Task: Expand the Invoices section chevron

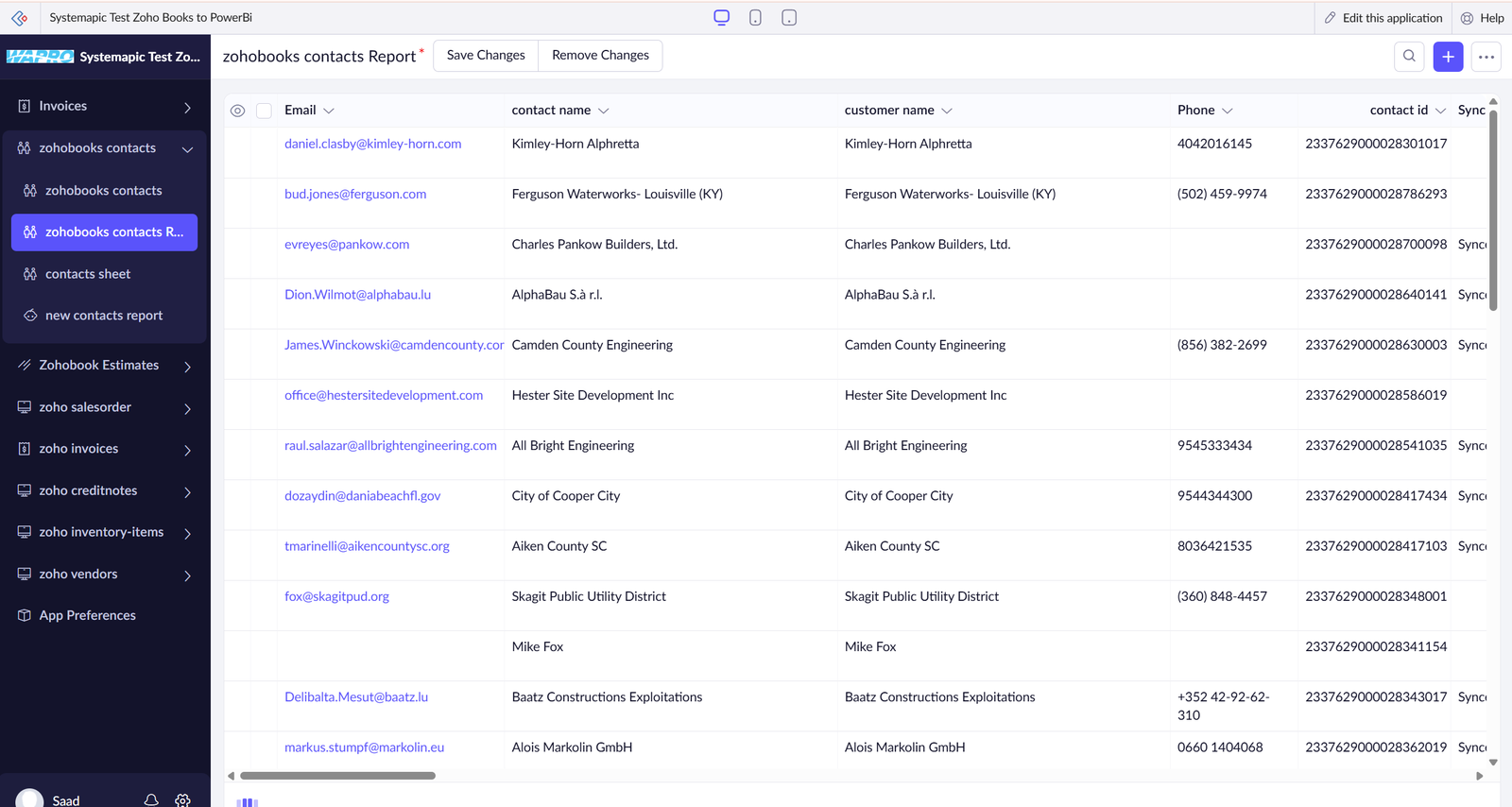Action: coord(187,108)
